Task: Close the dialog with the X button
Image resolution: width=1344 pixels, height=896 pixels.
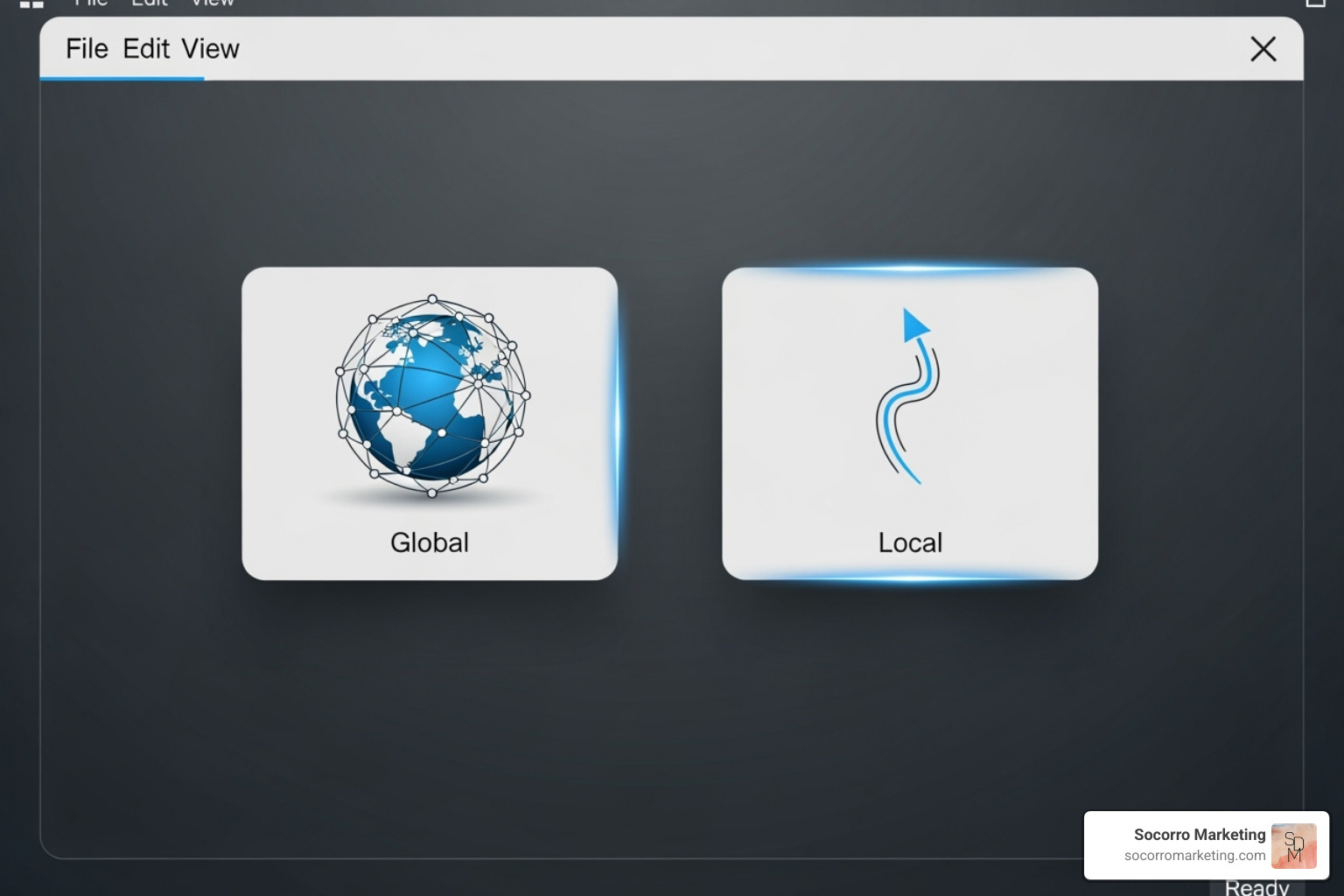Action: [1263, 49]
